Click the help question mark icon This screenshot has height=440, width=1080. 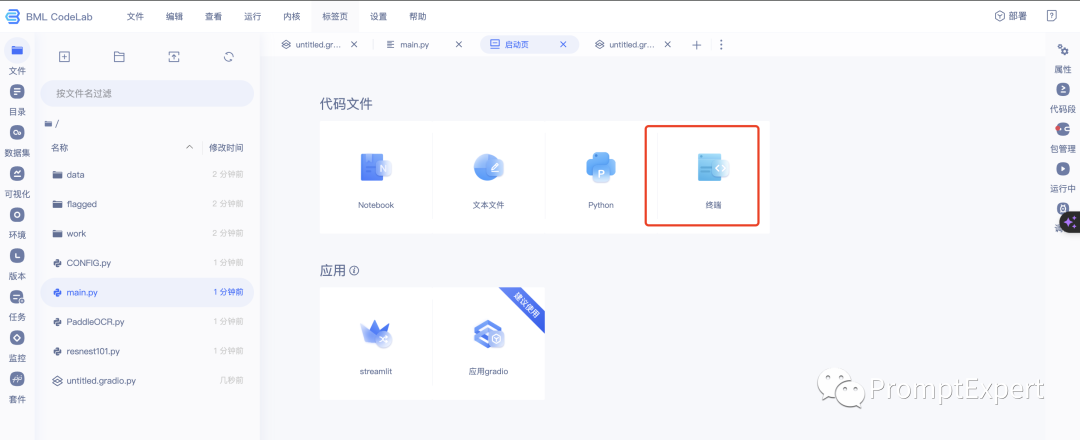[x=1052, y=16]
